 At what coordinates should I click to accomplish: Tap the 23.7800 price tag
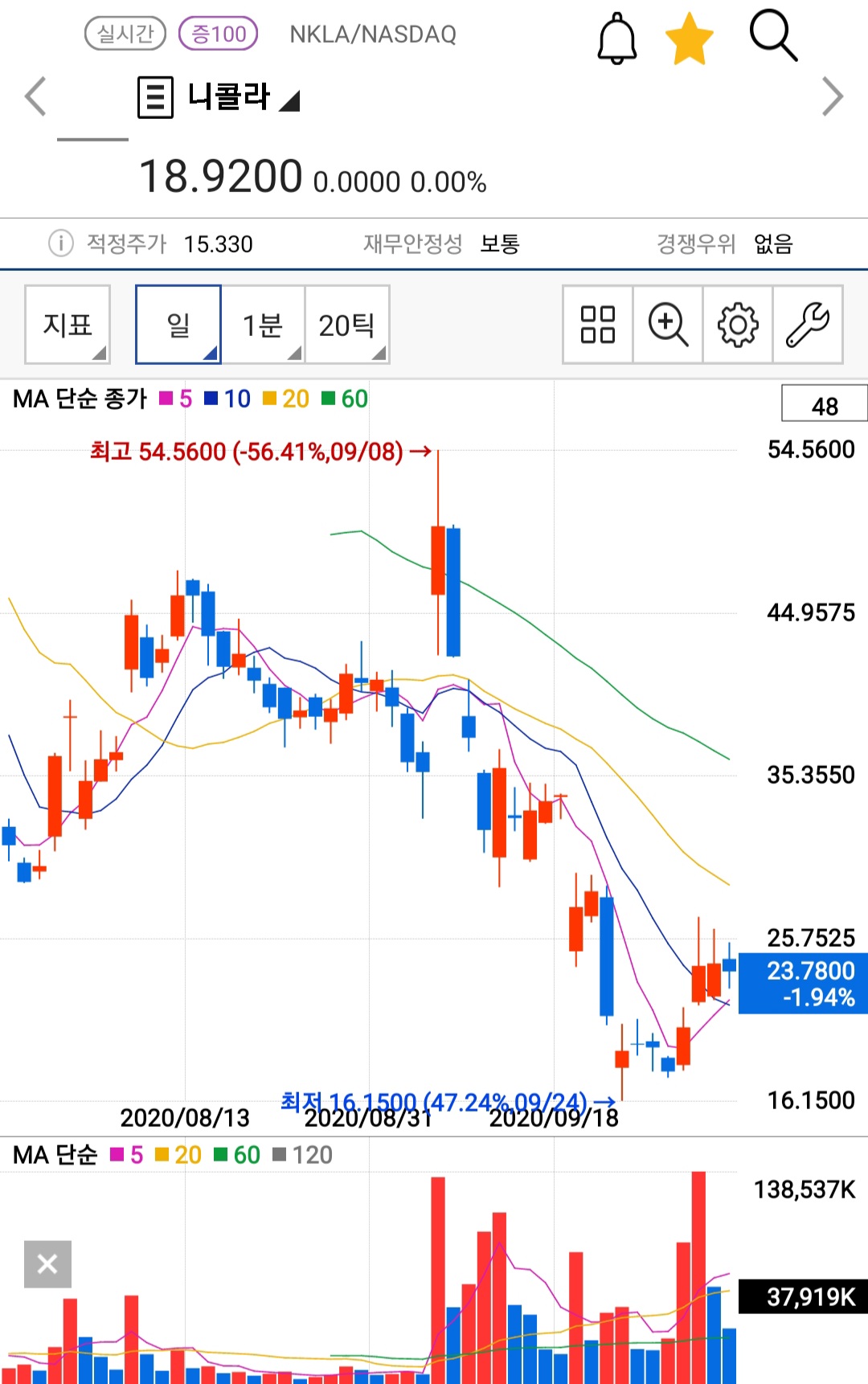[803, 983]
